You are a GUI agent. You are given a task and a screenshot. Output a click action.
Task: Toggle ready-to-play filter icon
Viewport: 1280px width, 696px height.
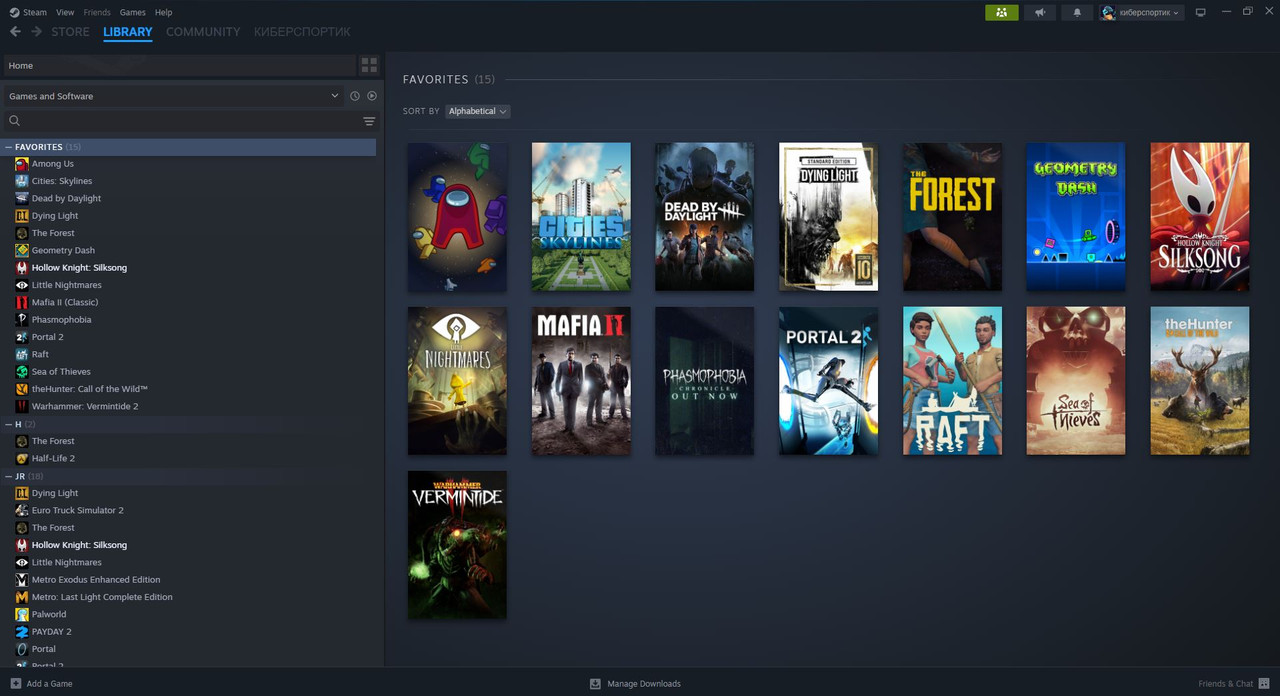372,96
